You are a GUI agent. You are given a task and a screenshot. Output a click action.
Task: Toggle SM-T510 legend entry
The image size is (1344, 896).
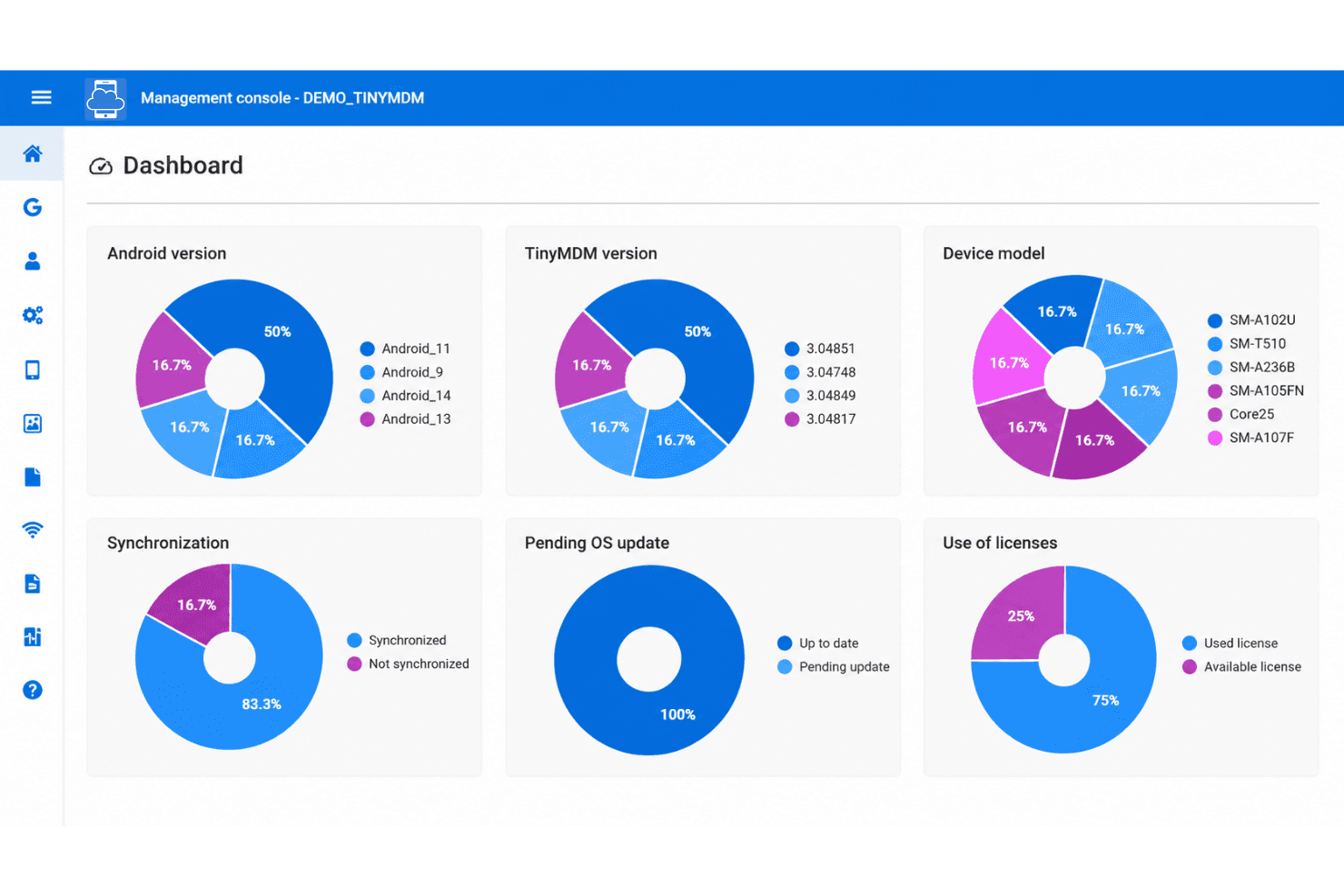coord(1247,344)
